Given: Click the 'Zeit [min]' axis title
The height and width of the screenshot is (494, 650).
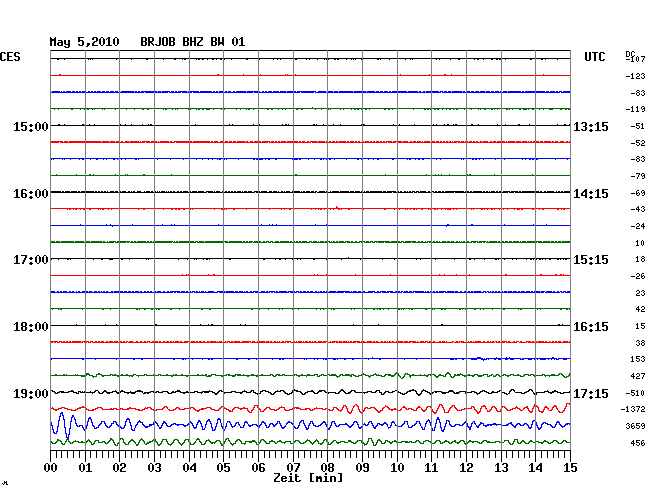Looking at the screenshot, I should pos(308,478).
